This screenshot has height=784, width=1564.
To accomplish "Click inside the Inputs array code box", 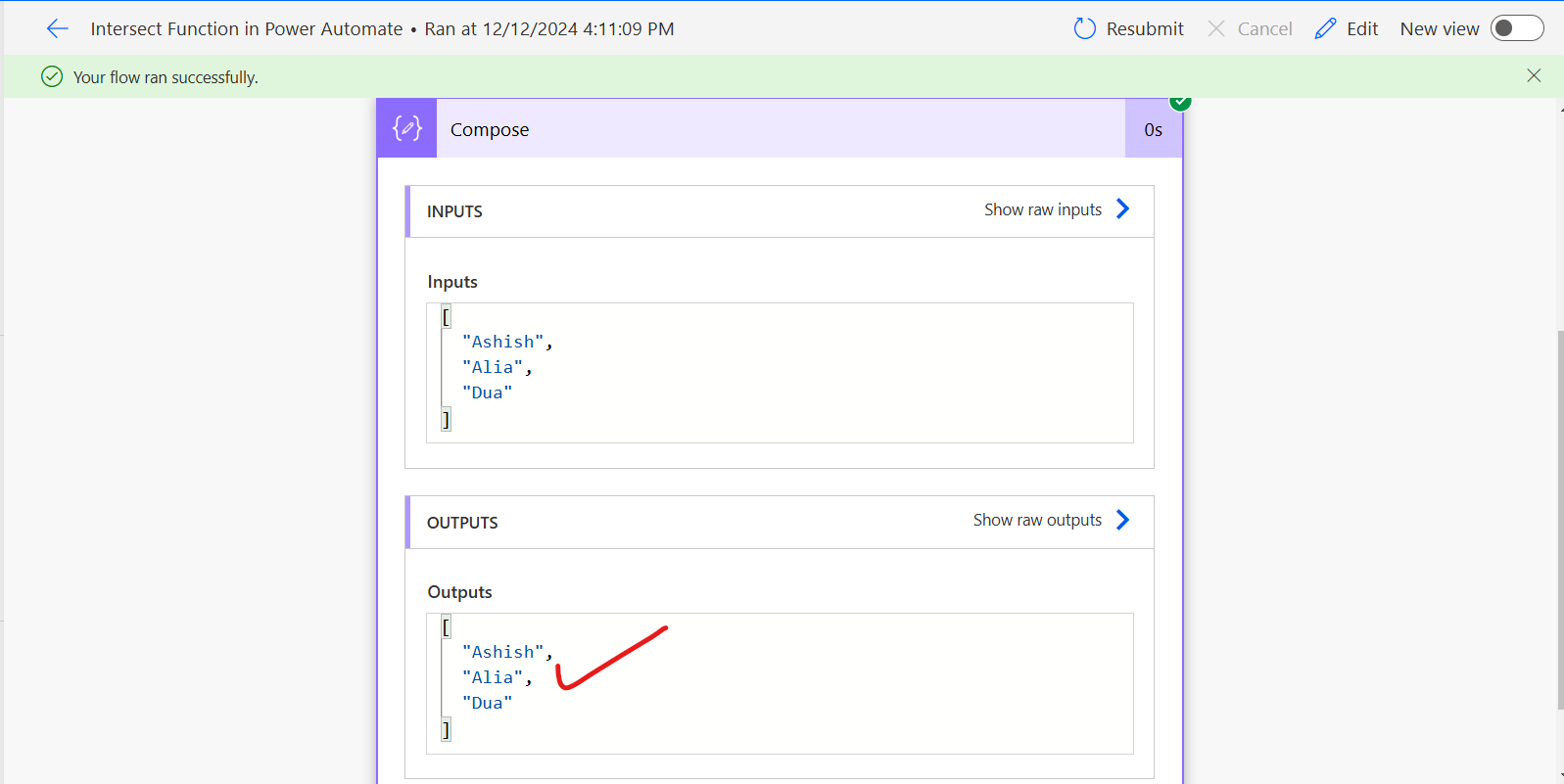I will 780,372.
